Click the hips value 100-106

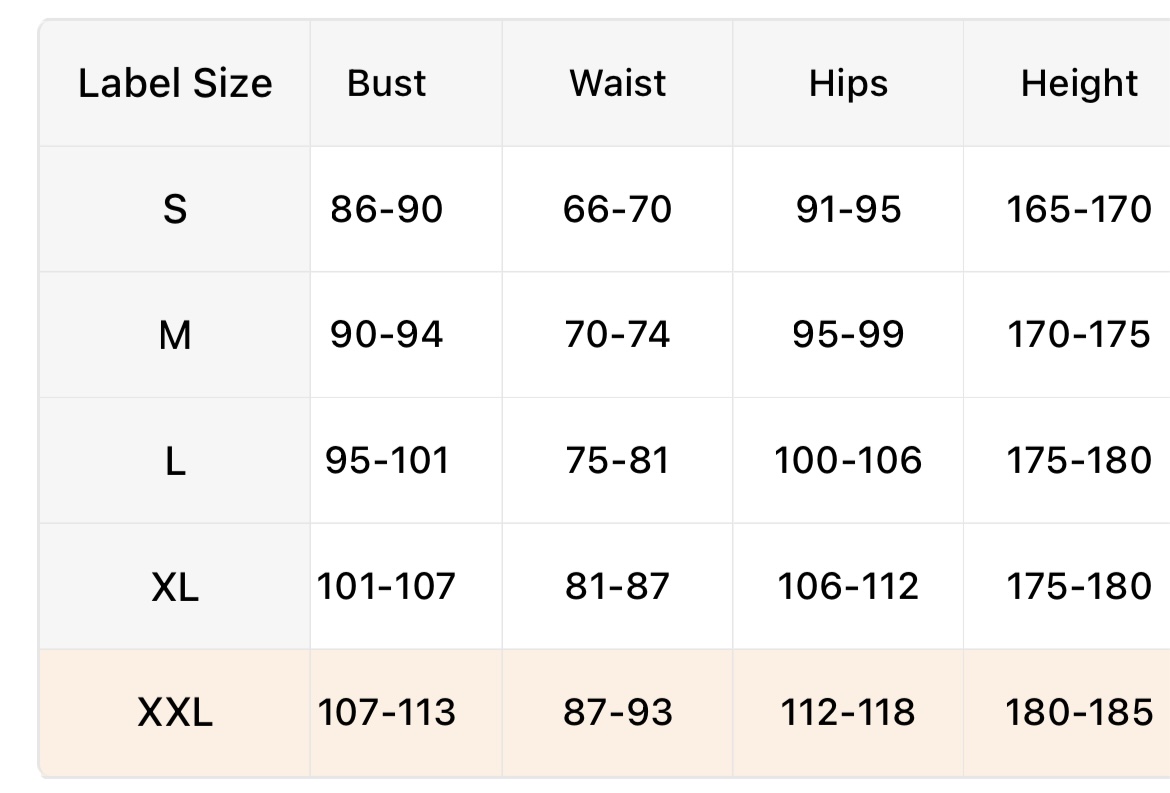(x=848, y=461)
